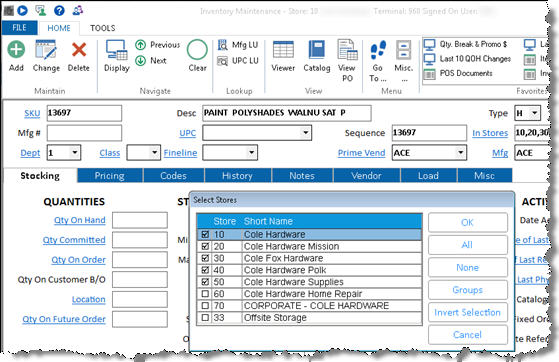This screenshot has height=362, width=559.
Task: Open the Dept dropdown arrow
Action: click(x=75, y=153)
